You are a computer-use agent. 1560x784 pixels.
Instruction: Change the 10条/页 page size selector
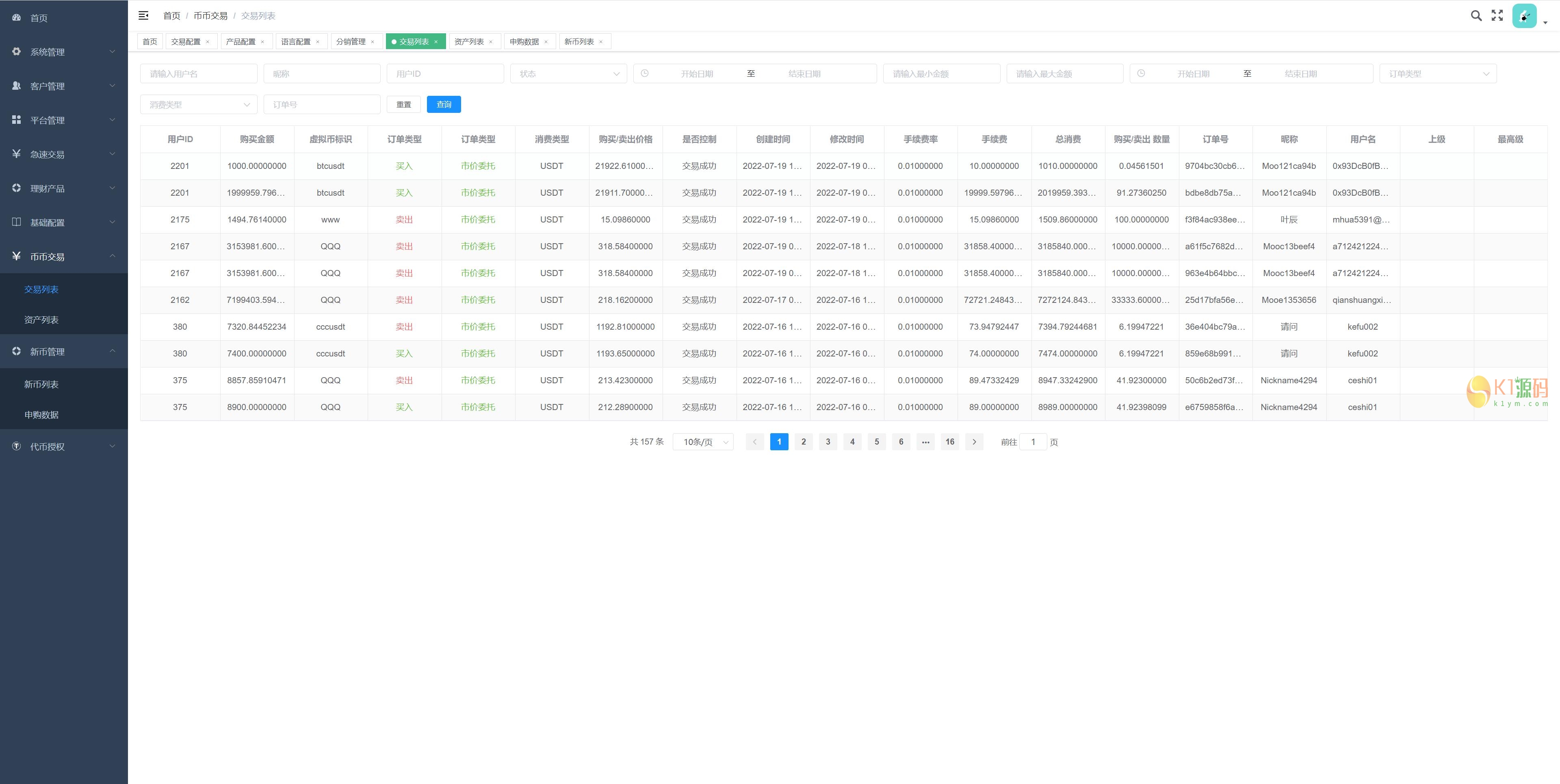[x=703, y=442]
